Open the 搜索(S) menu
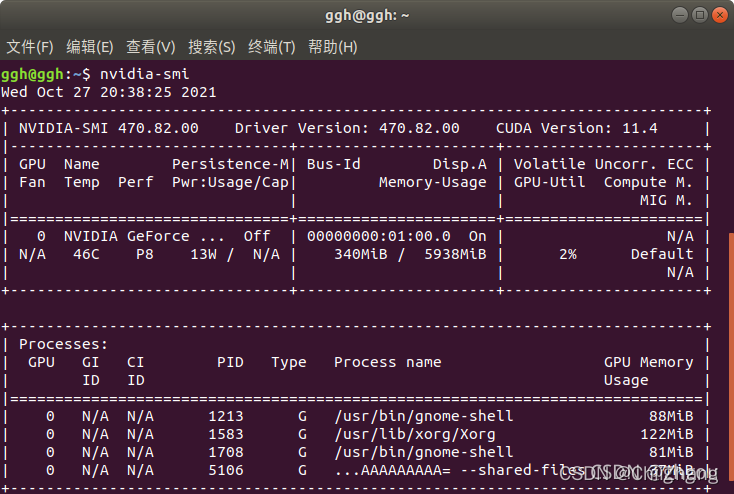The image size is (734, 494). click(212, 47)
